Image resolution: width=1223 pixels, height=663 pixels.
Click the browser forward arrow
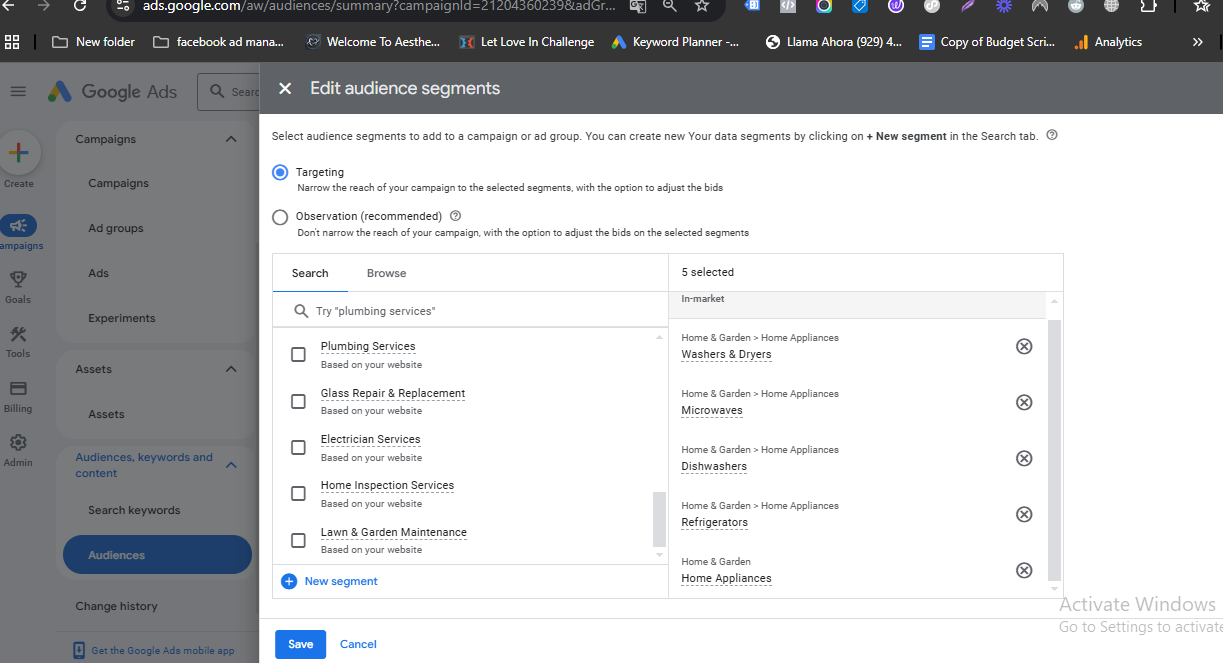pyautogui.click(x=43, y=6)
